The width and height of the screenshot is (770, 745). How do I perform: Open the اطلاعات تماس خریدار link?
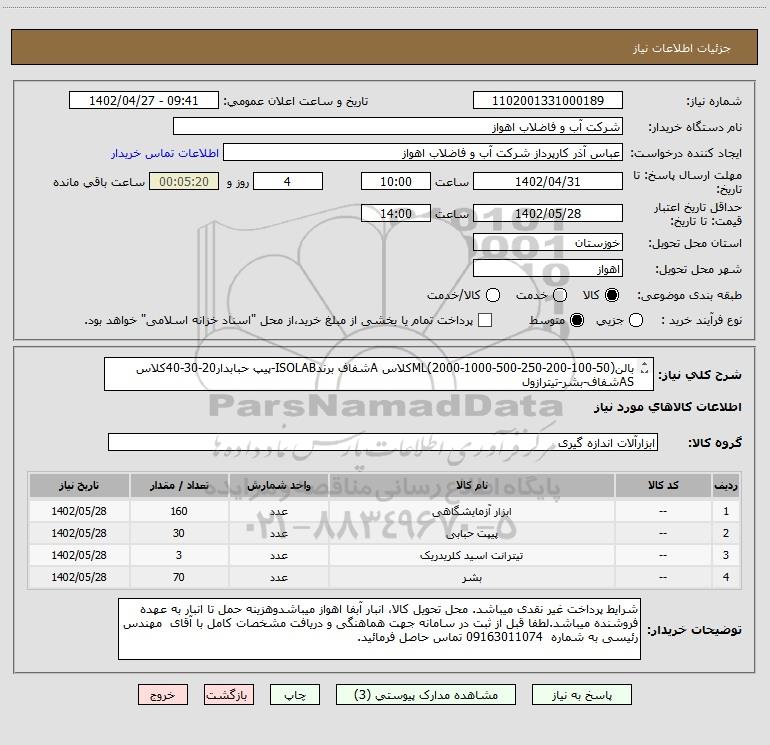165,153
